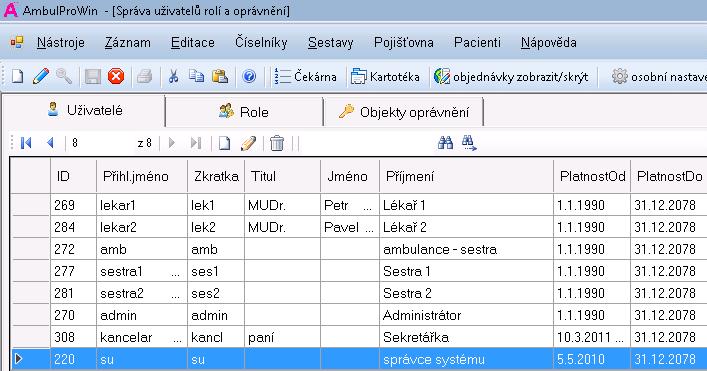Screen dimensions: 707x371
Task: Sort by the Titul column header
Action: coord(282,176)
